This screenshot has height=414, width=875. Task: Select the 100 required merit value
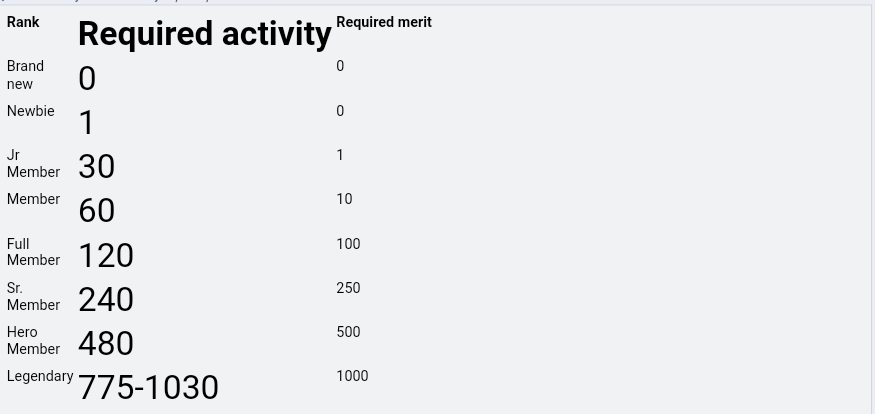tap(348, 244)
